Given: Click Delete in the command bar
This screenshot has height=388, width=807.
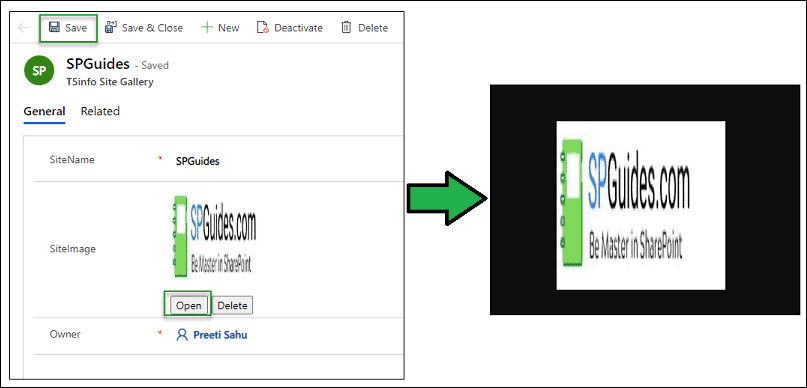Looking at the screenshot, I should point(364,28).
